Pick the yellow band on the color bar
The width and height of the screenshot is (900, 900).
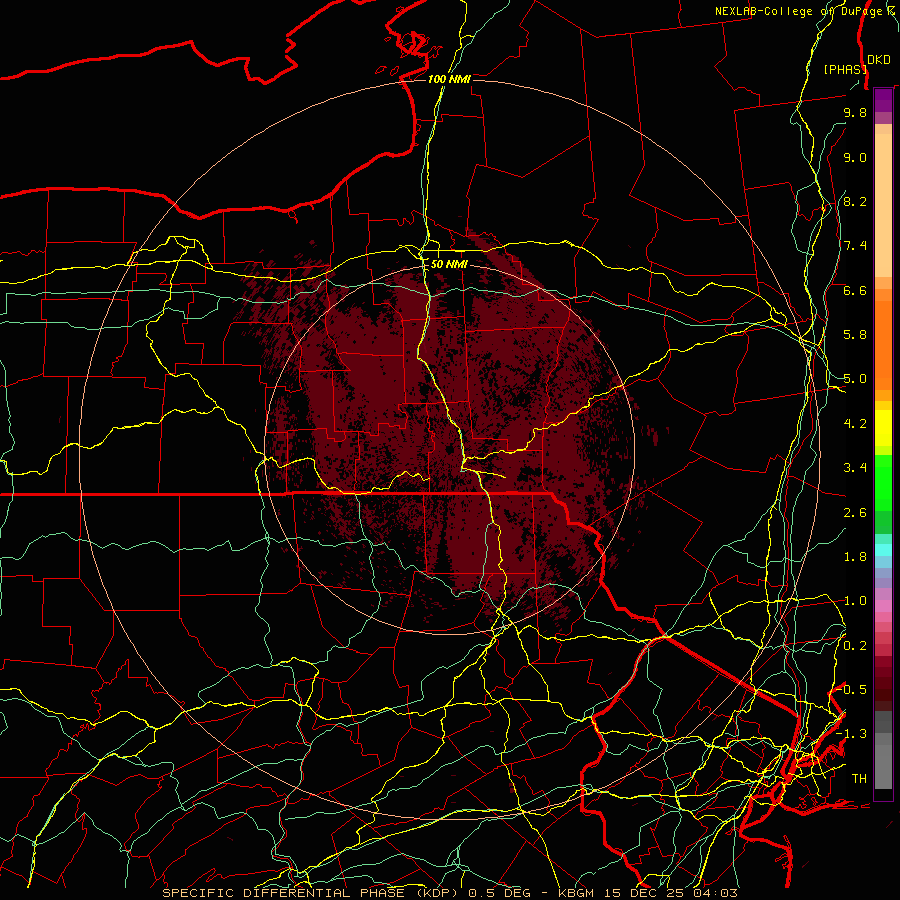coord(883,428)
